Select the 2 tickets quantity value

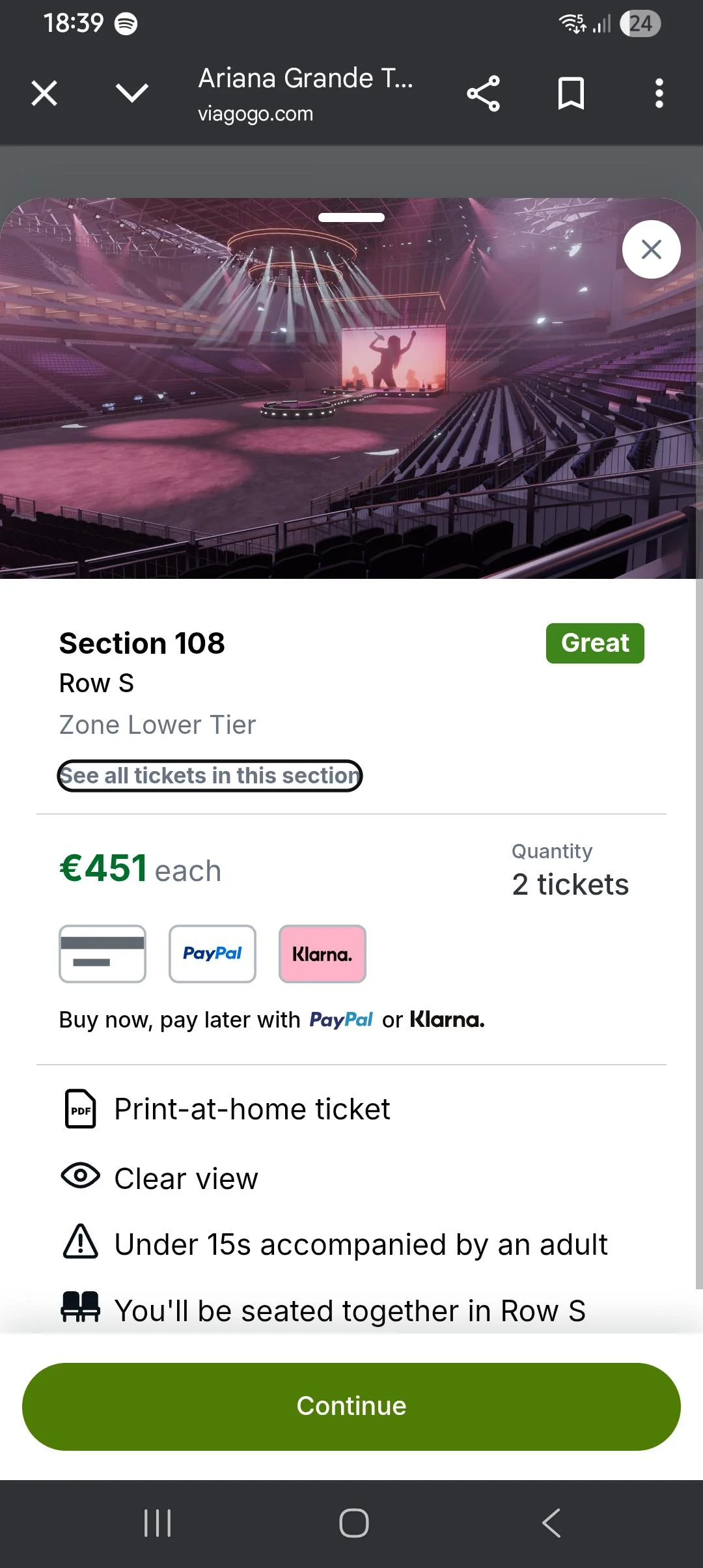[570, 884]
